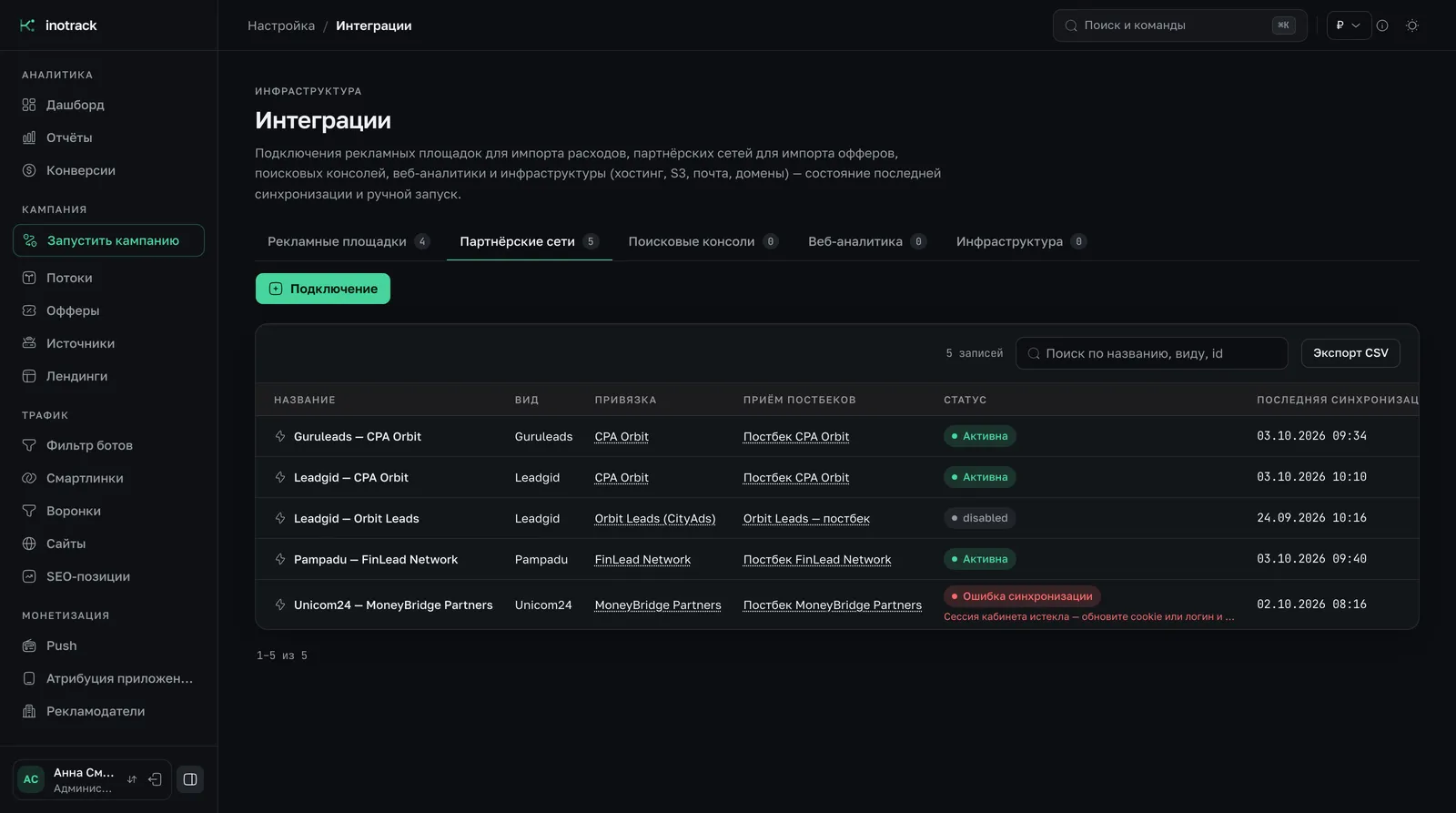Open the Инфраструктура tab
The height and width of the screenshot is (813, 1456).
1021,241
